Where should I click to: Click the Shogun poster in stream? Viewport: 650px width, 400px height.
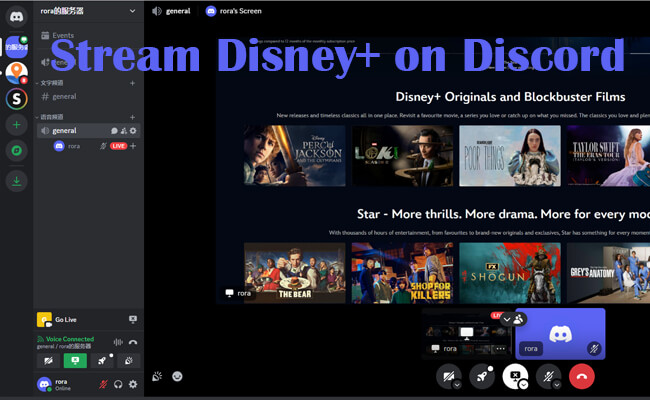[509, 273]
